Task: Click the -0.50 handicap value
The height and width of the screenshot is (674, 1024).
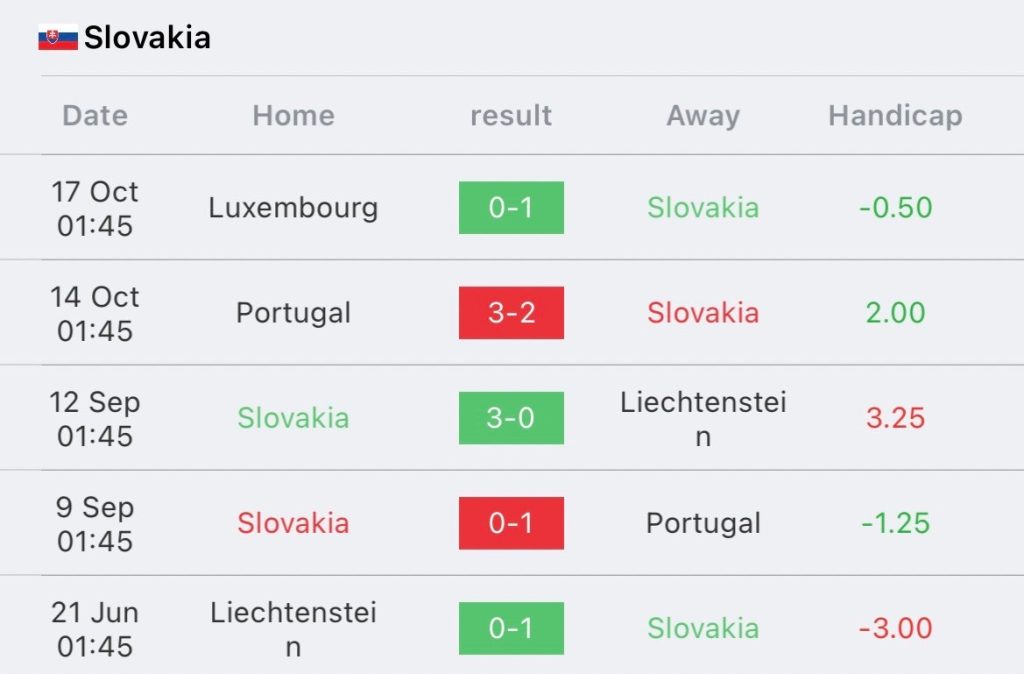Action: (895, 208)
